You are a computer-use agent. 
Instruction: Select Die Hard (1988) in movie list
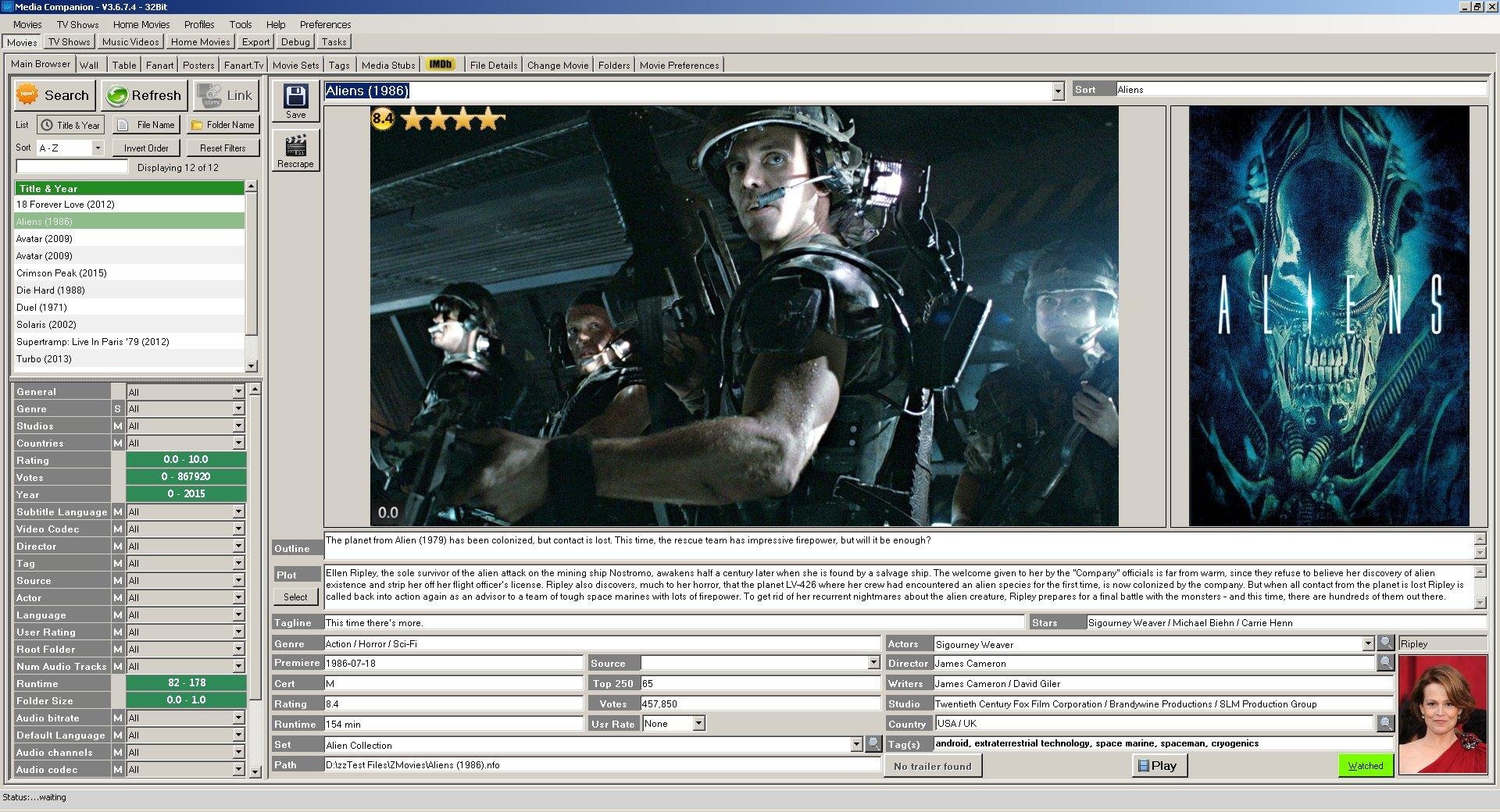click(x=130, y=290)
